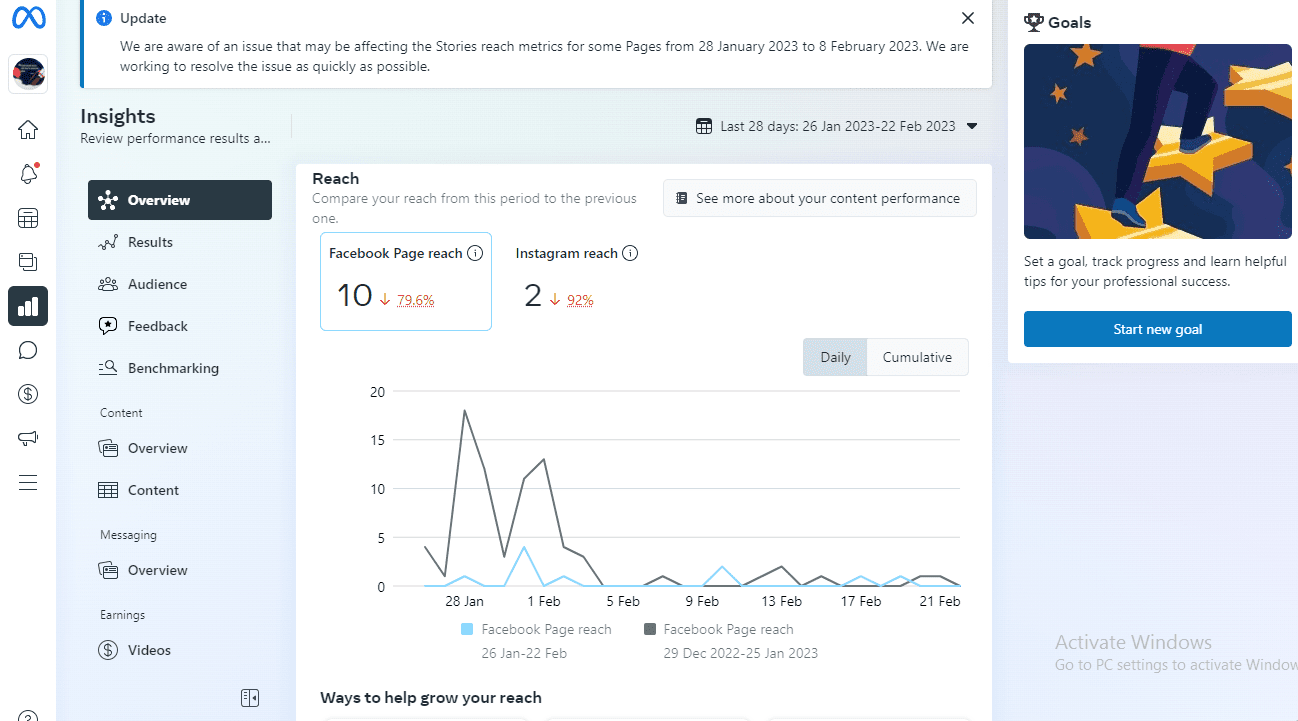This screenshot has height=721, width=1298.
Task: Click the 21 Feb axis label
Action: 940,601
